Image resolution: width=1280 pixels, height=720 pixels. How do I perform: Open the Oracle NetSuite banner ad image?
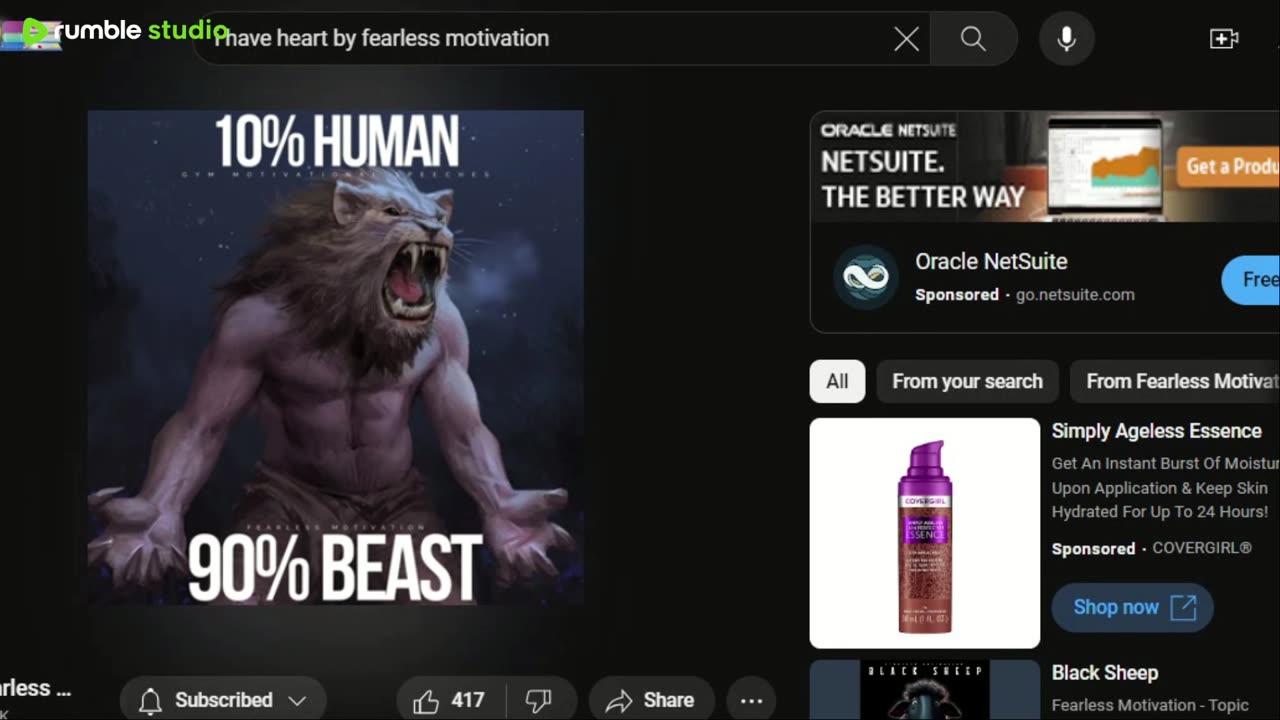(1044, 166)
